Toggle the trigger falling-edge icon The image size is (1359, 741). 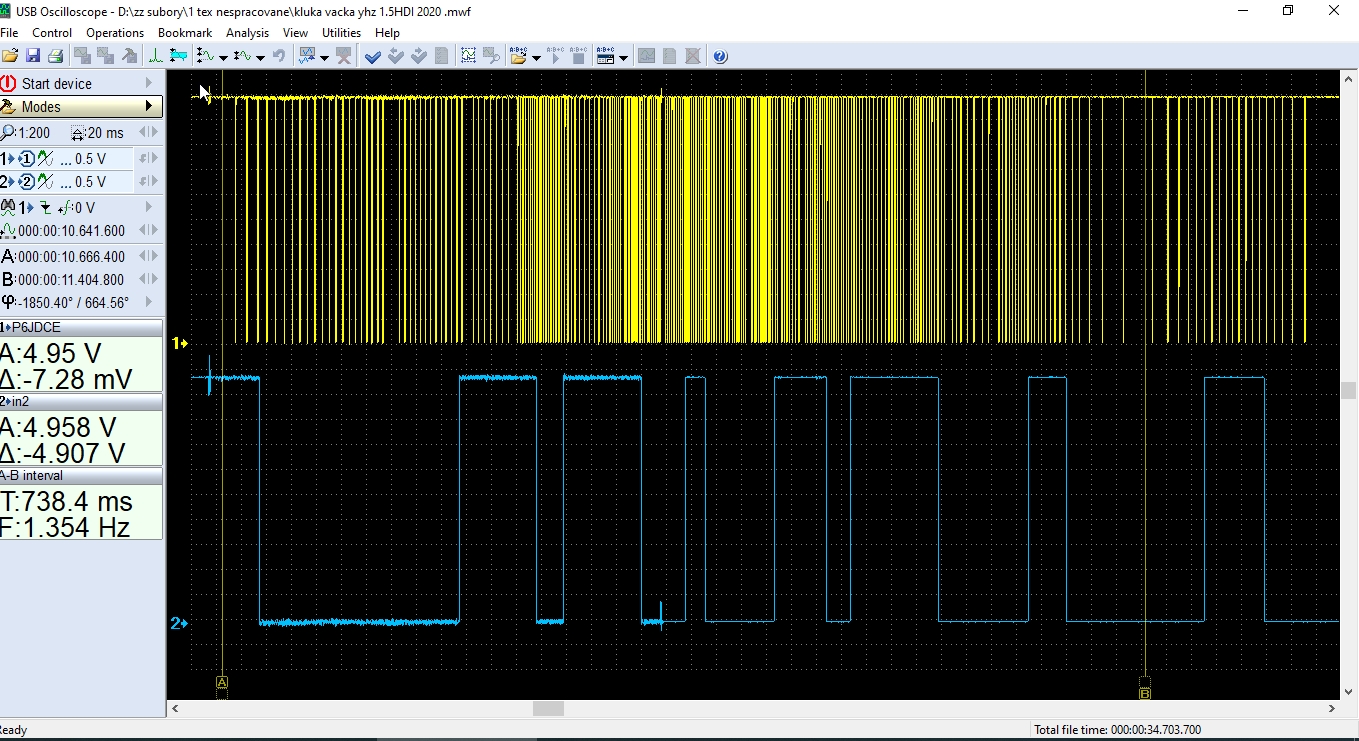45,208
